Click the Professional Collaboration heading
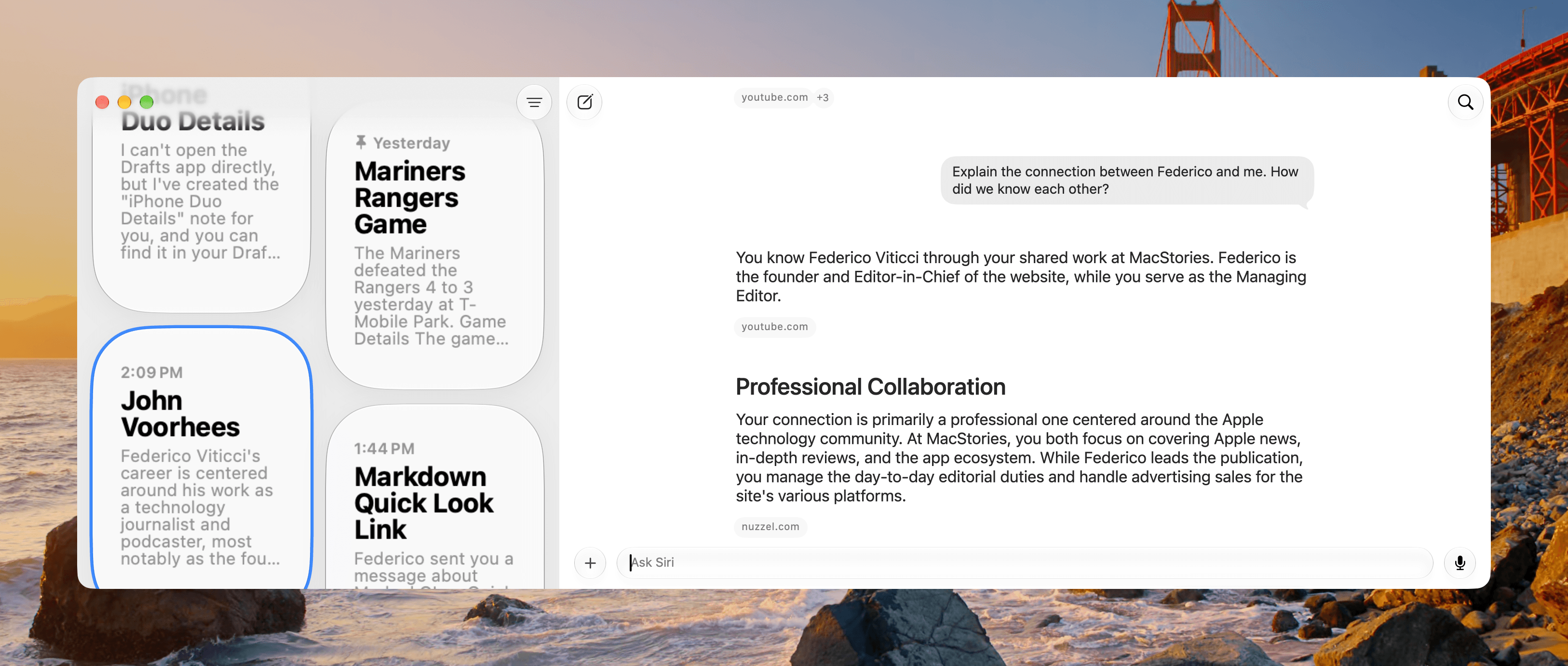The height and width of the screenshot is (666, 1568). pyautogui.click(x=870, y=387)
